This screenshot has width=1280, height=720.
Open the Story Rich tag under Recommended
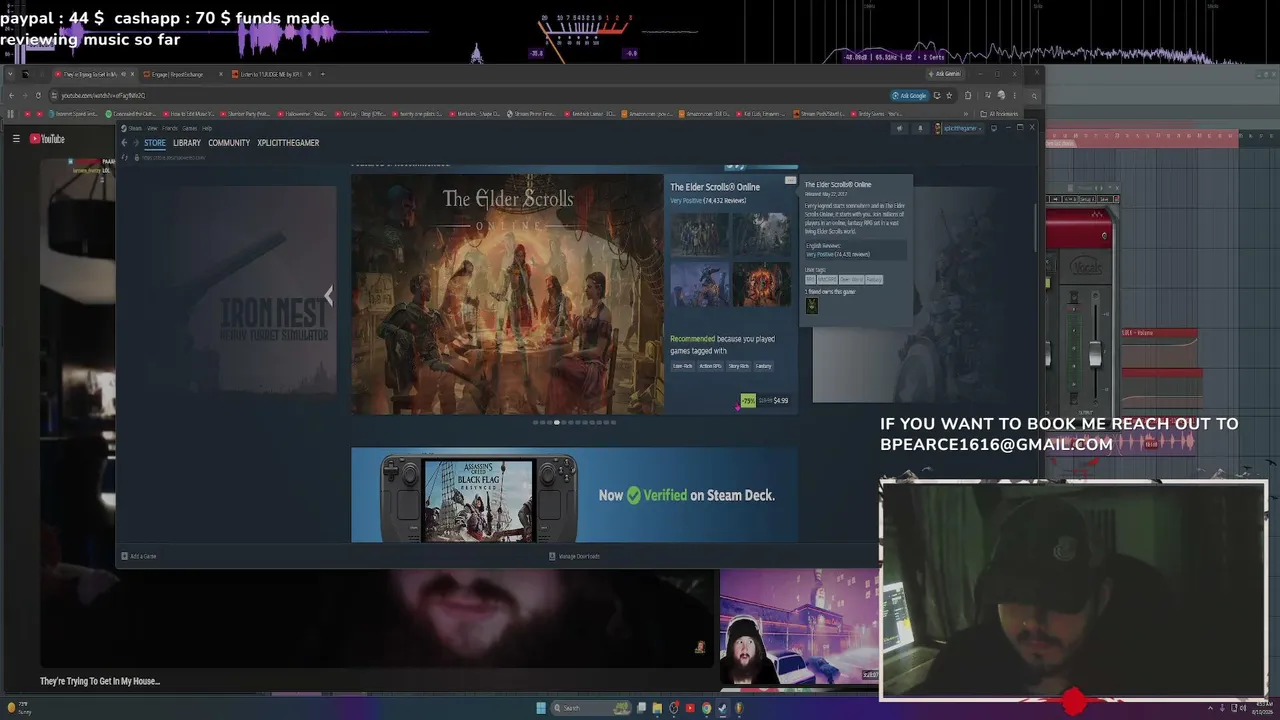click(738, 366)
